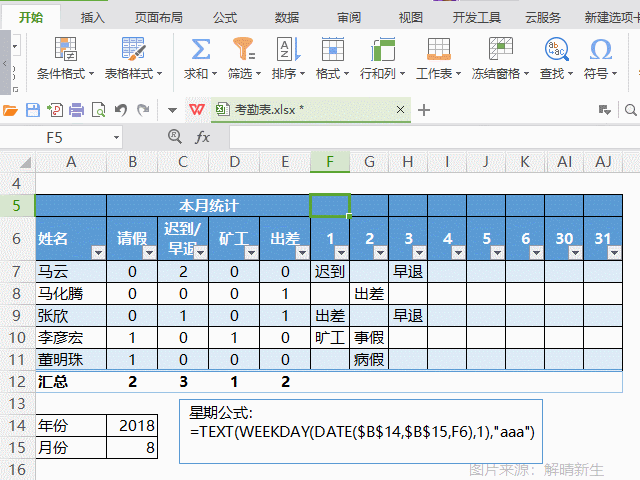
Task: Click the 汇总 label cell
Action: [71, 382]
